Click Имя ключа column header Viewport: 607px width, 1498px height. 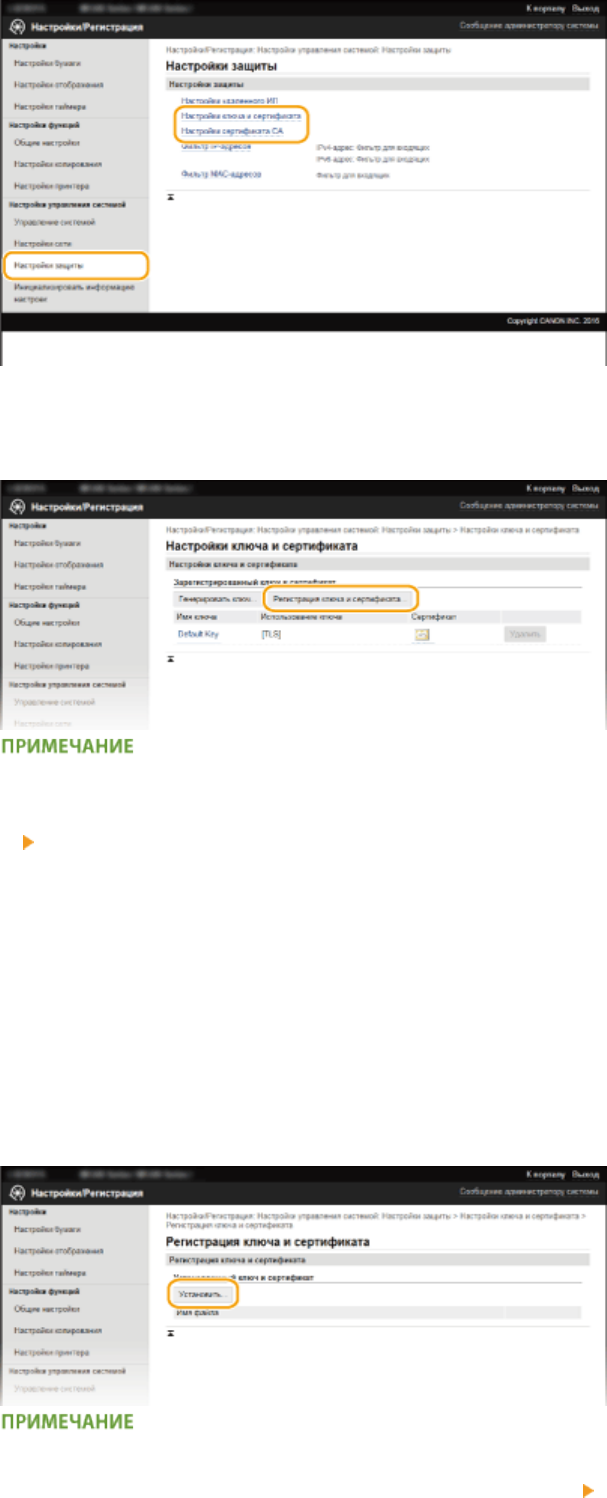click(198, 617)
